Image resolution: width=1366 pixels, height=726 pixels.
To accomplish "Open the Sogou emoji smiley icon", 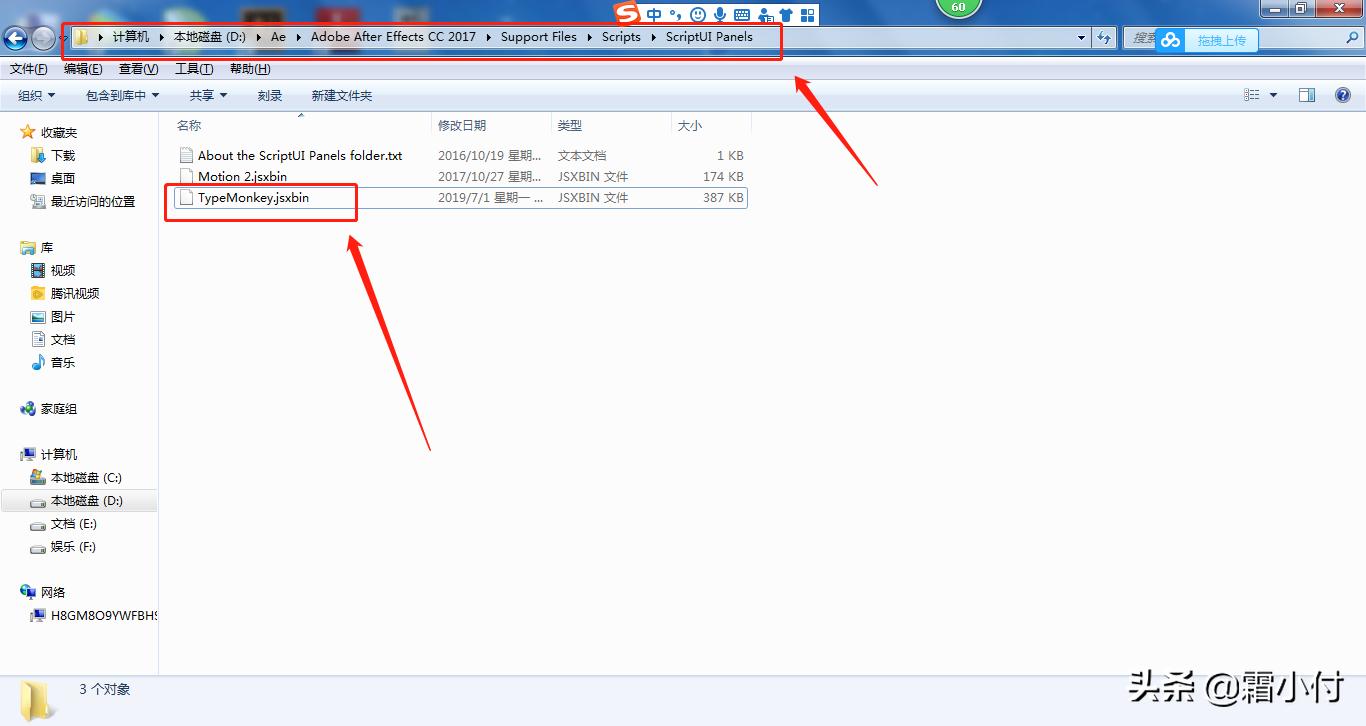I will click(x=698, y=15).
